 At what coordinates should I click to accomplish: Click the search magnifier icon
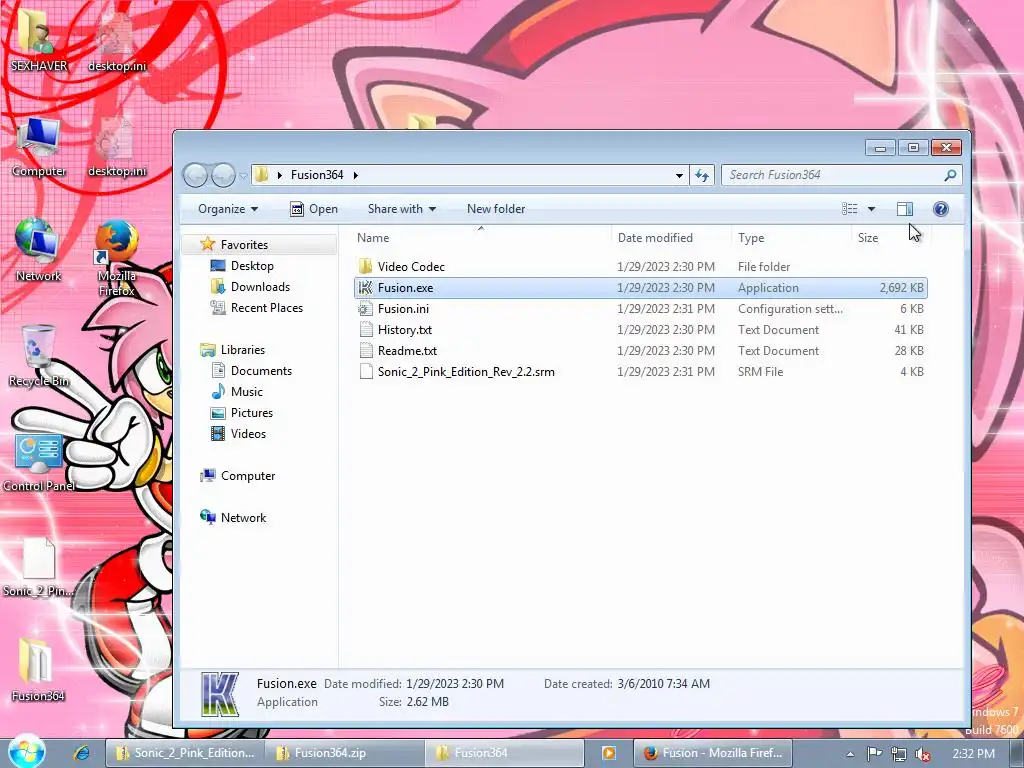point(950,175)
